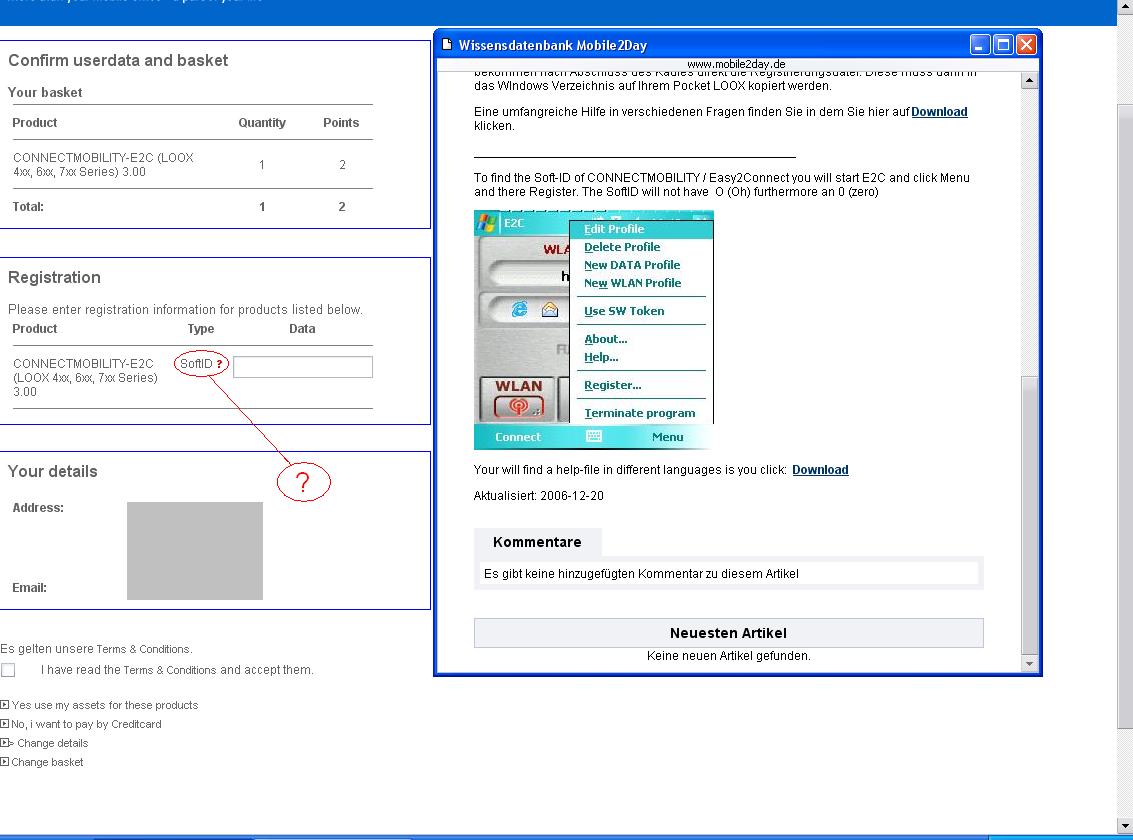Click the CONNECTMOBILITY-E2C product in Registration table
This screenshot has width=1133, height=840.
coord(85,378)
